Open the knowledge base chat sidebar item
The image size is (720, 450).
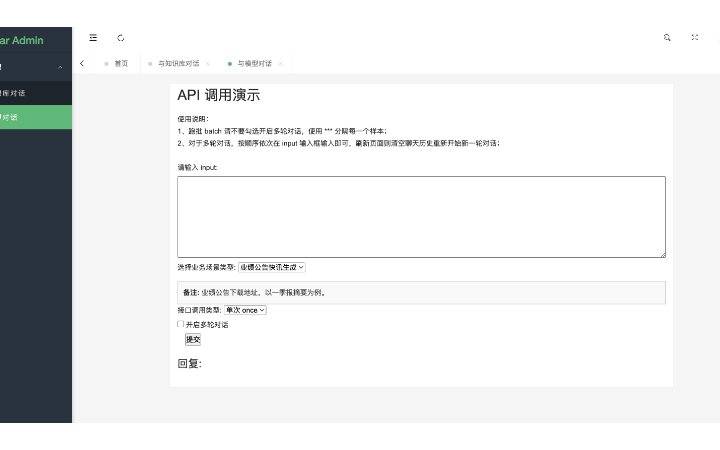(x=36, y=93)
